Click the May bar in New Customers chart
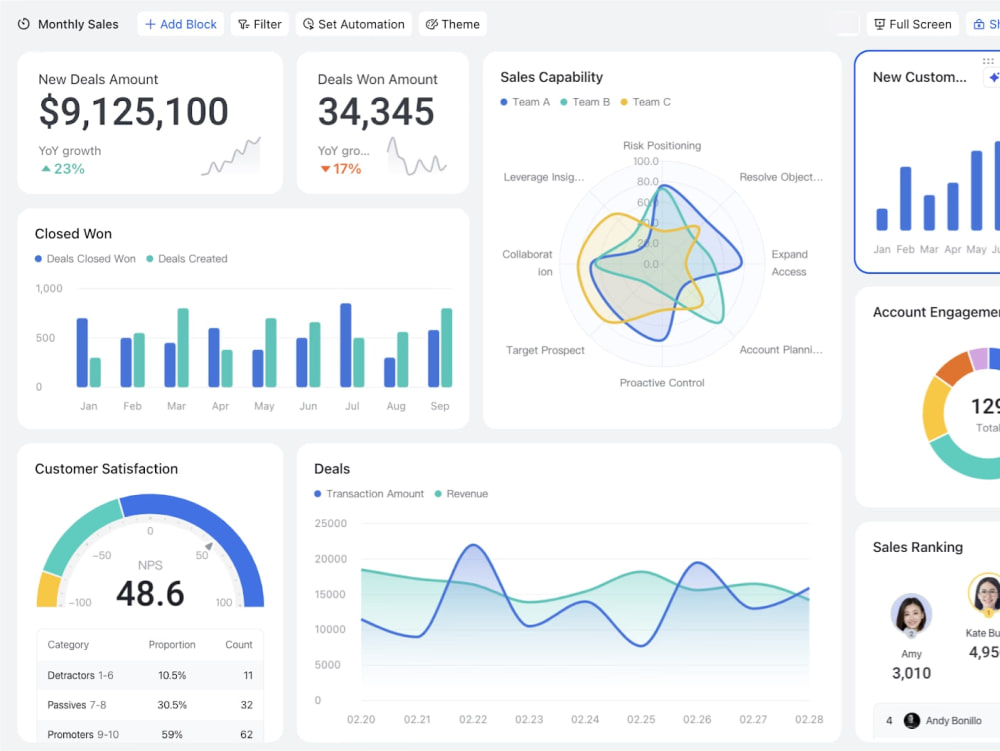 [x=976, y=191]
